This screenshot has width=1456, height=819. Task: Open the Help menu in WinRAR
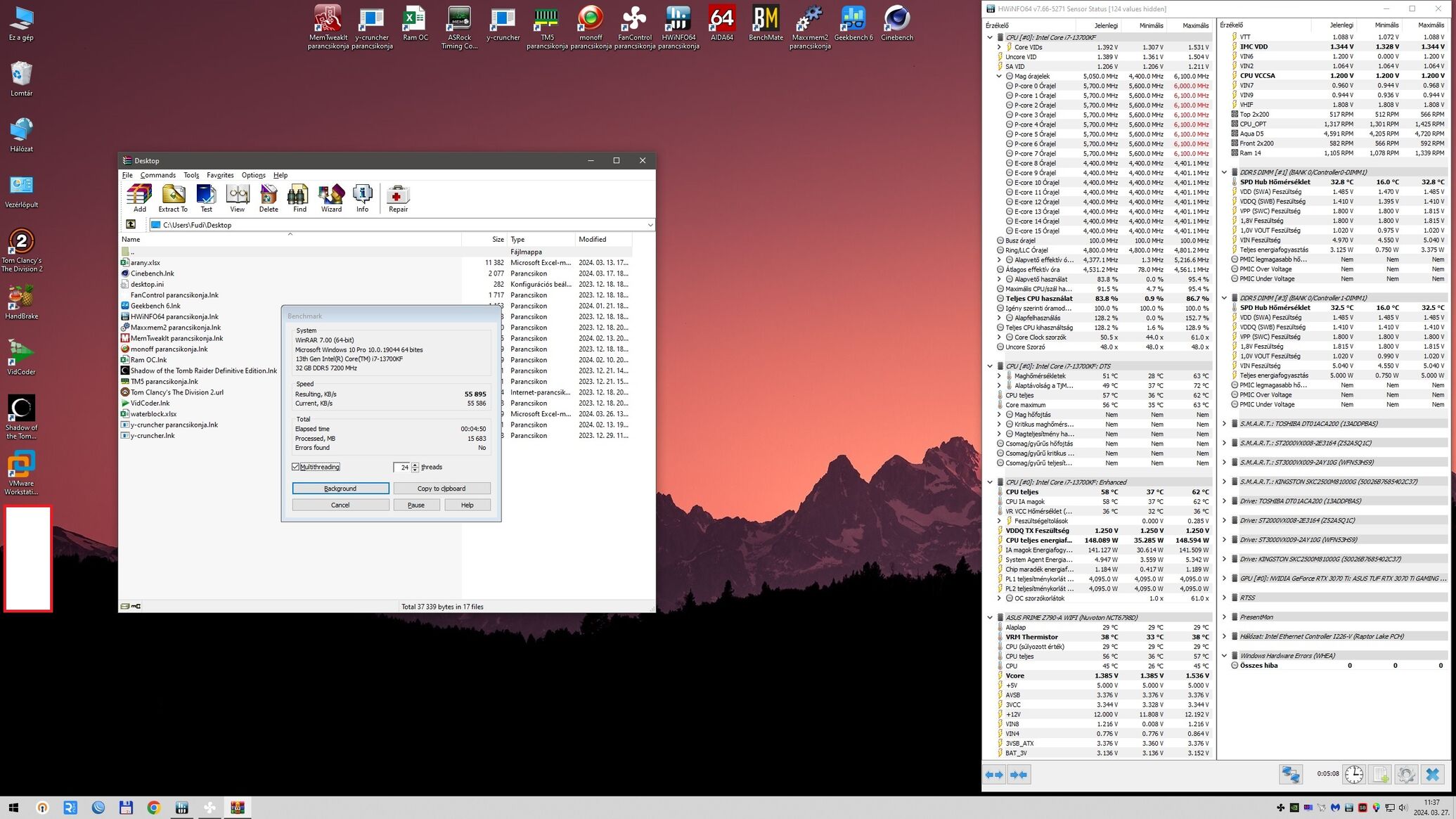[x=281, y=175]
